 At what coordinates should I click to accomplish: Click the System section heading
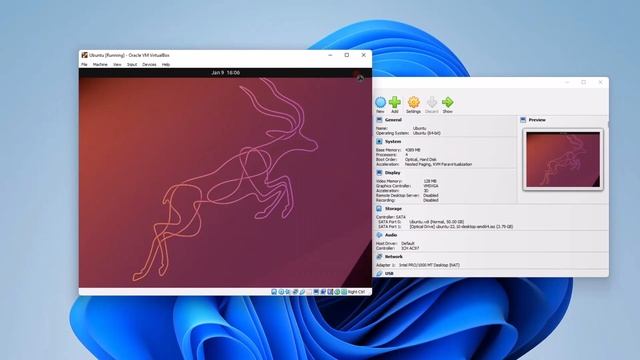393,141
